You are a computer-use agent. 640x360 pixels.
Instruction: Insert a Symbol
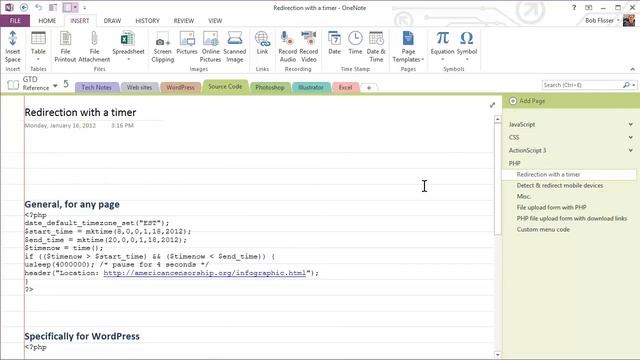[x=467, y=46]
